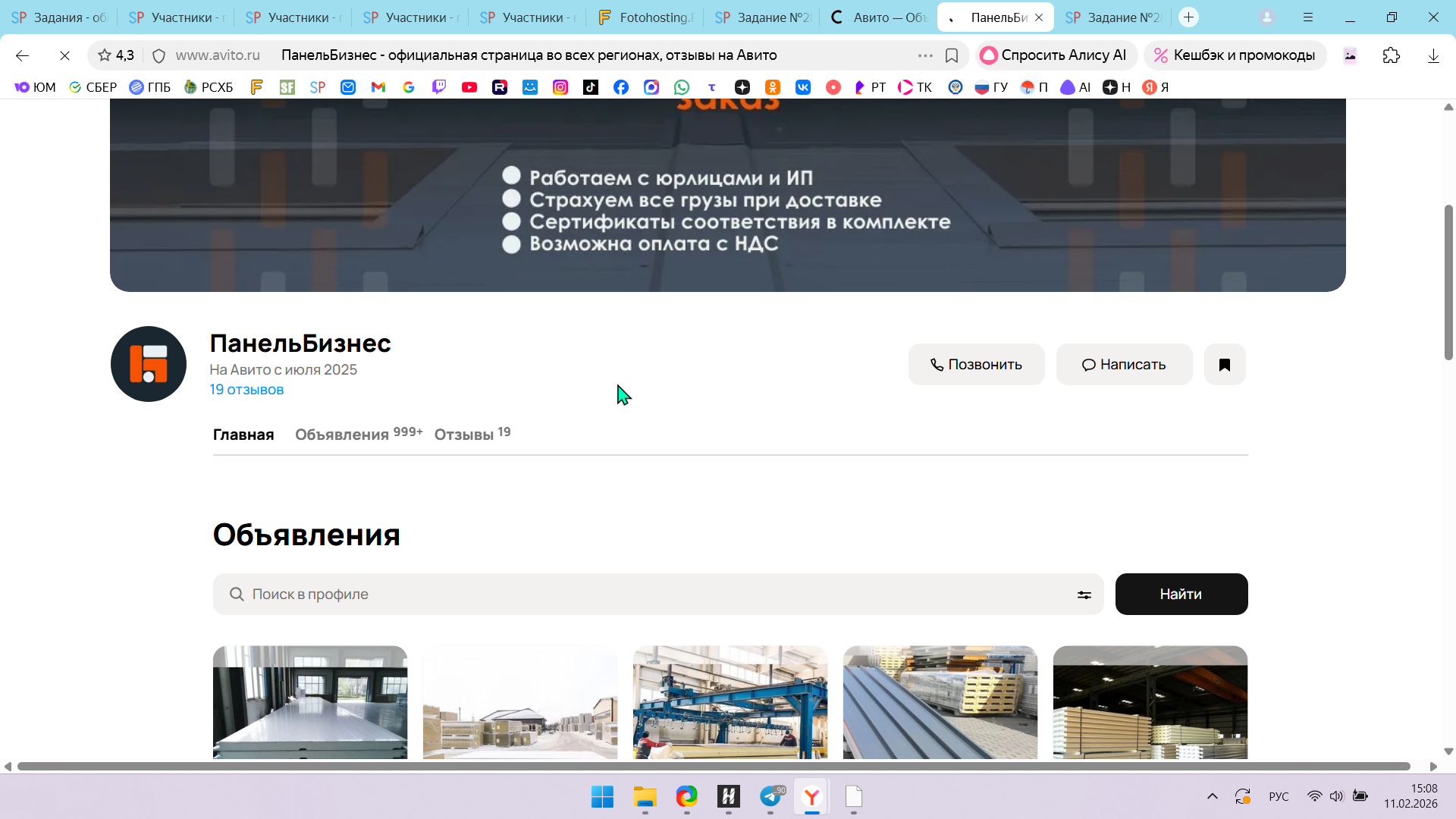The width and height of the screenshot is (1456, 819).
Task: Click the horizontal scrollbar at page bottom
Action: (713, 767)
